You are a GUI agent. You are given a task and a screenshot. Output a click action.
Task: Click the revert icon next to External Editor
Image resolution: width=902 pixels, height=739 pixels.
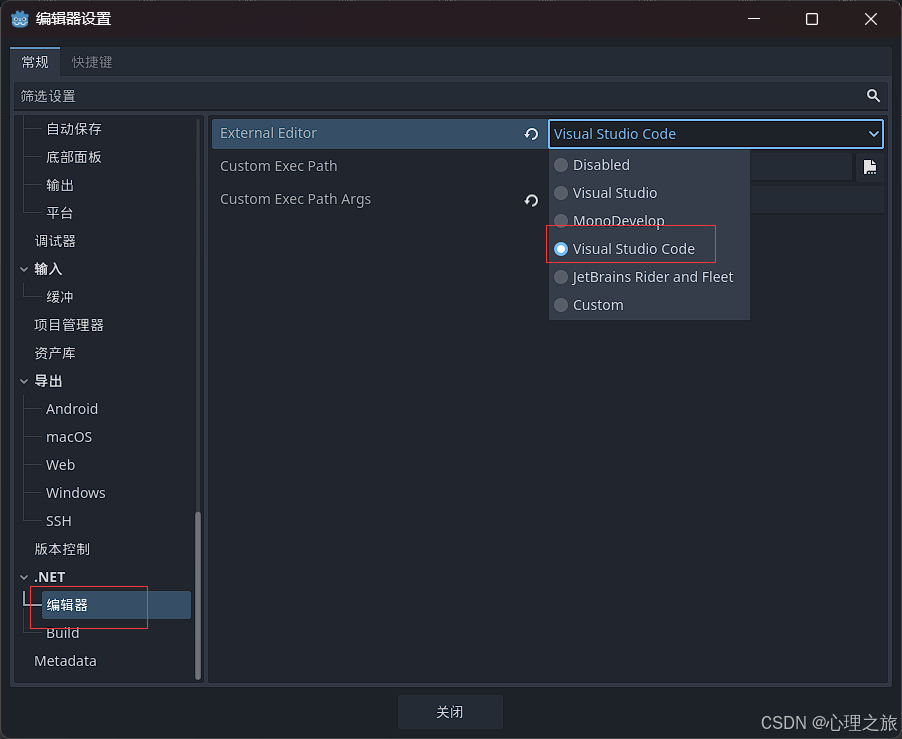pos(529,132)
